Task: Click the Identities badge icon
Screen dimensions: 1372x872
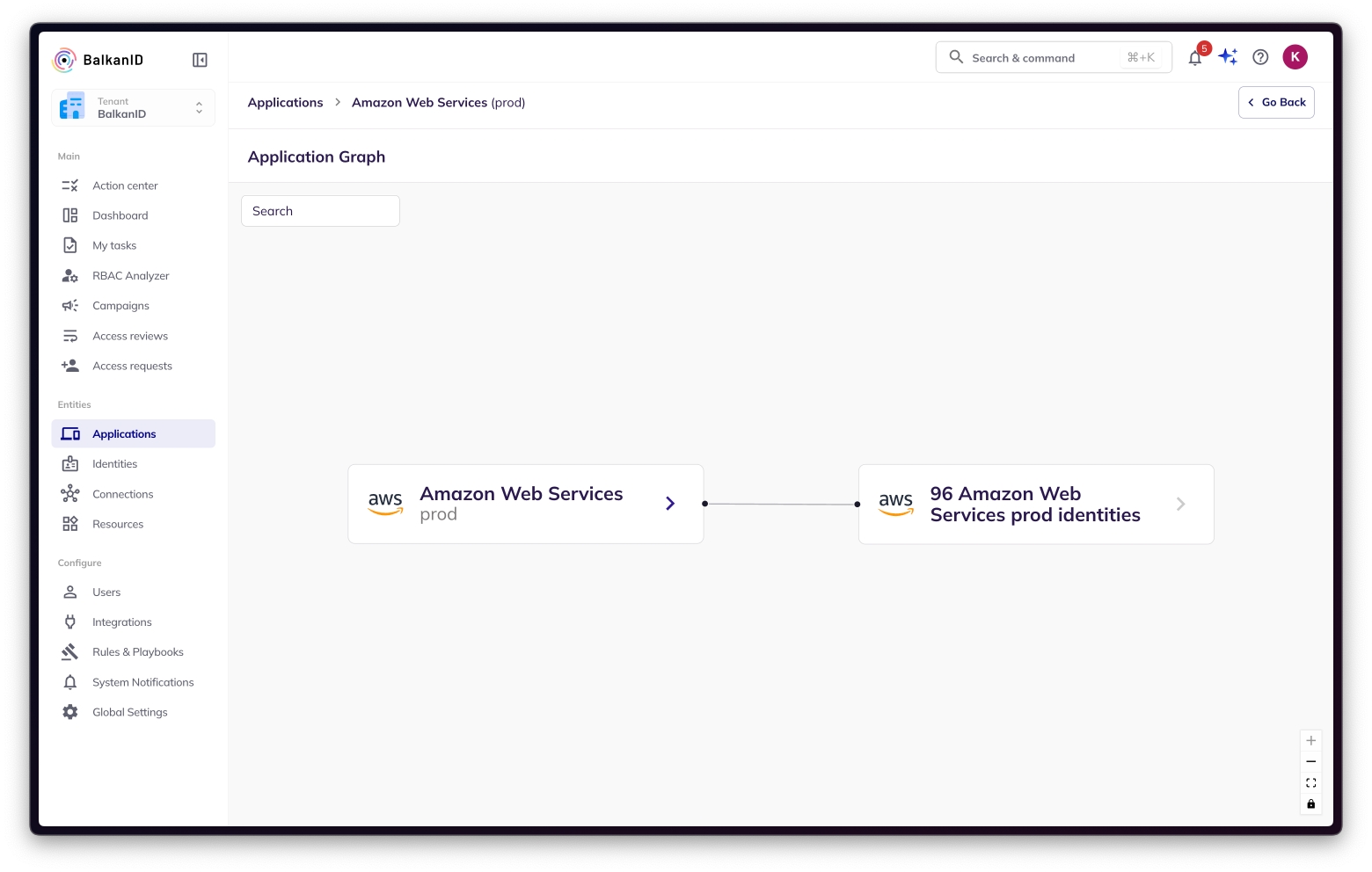Action: point(70,464)
